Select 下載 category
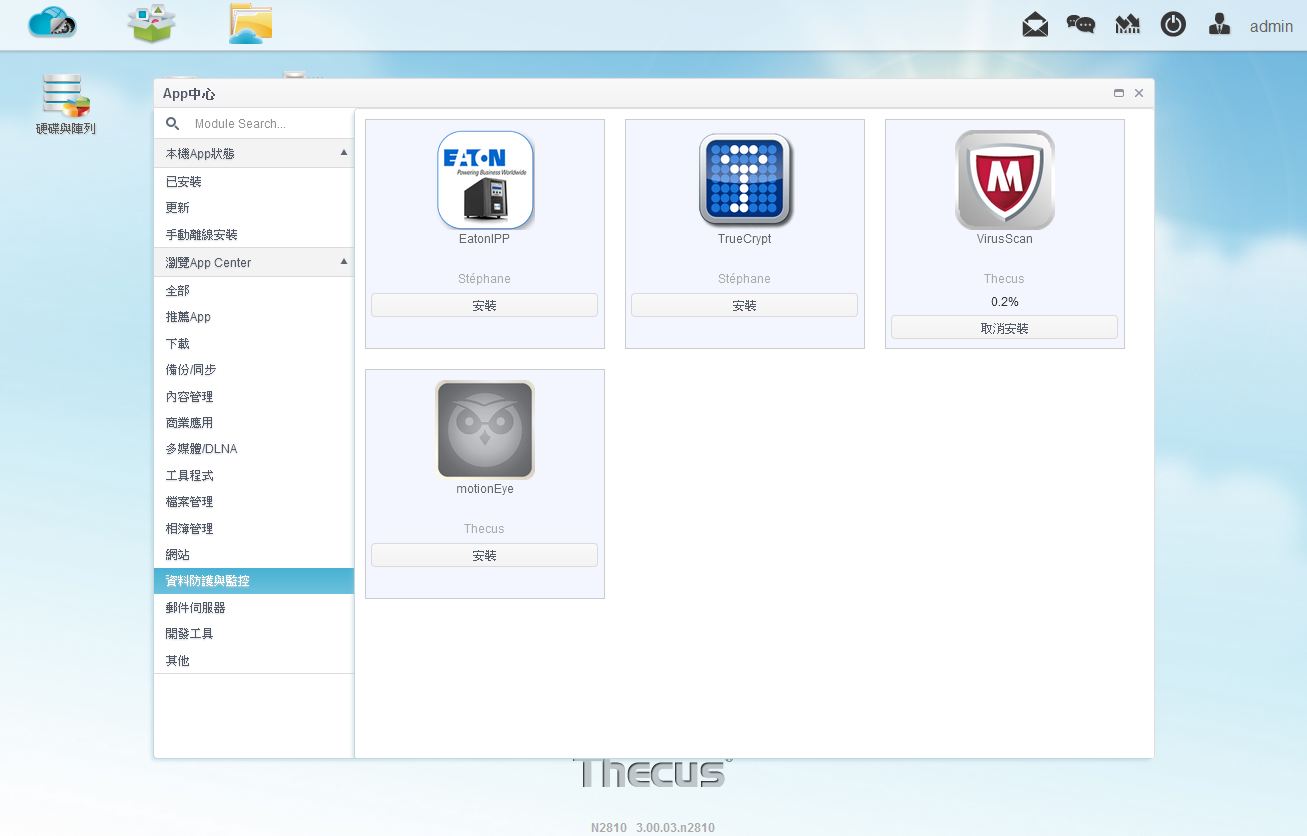Viewport: 1307px width, 836px height. pyautogui.click(x=254, y=344)
